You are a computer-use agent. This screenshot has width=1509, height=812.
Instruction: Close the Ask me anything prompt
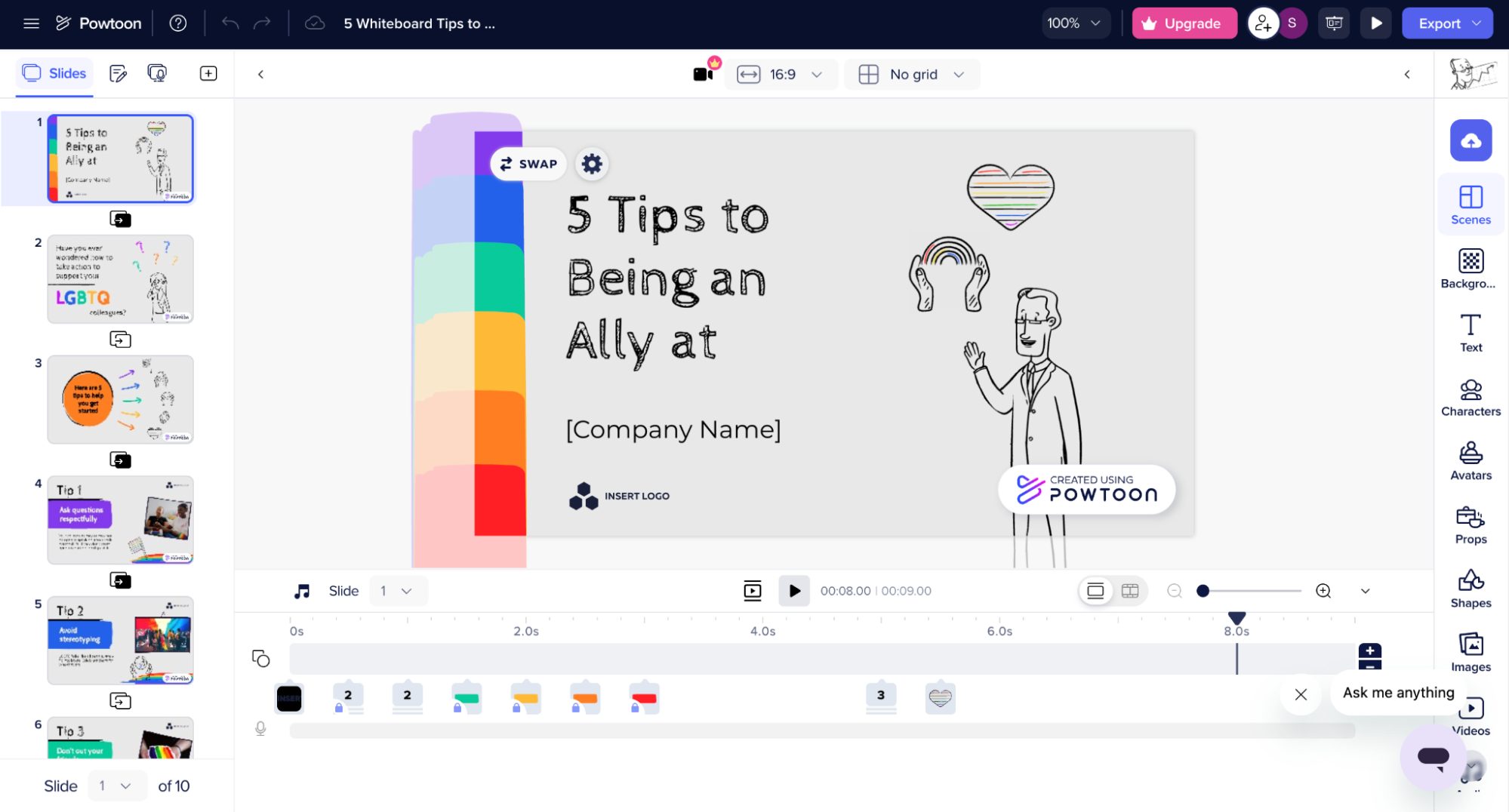1301,694
